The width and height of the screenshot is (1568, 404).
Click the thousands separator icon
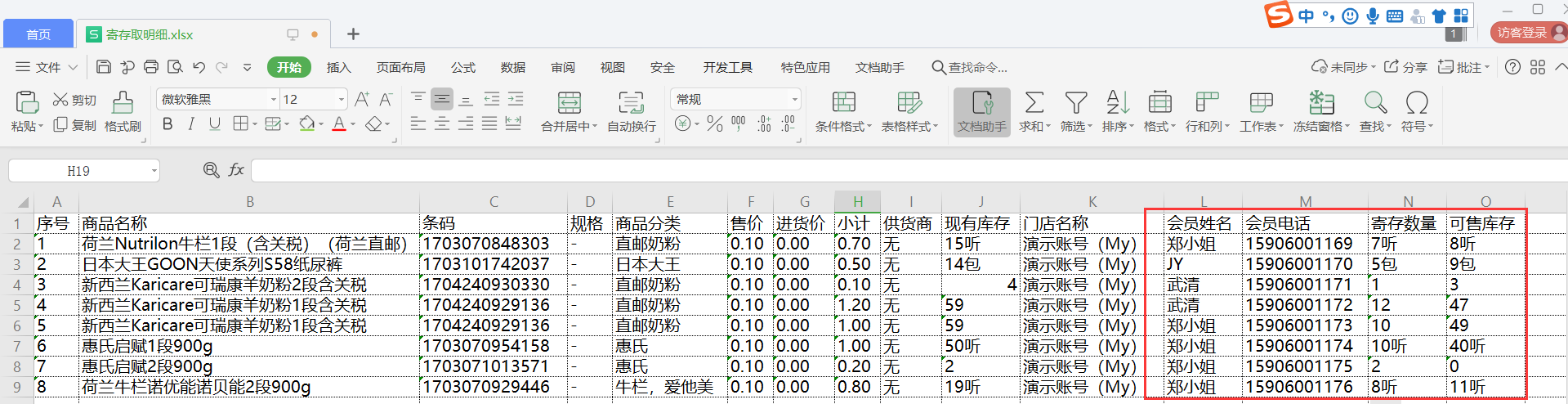pyautogui.click(x=739, y=123)
